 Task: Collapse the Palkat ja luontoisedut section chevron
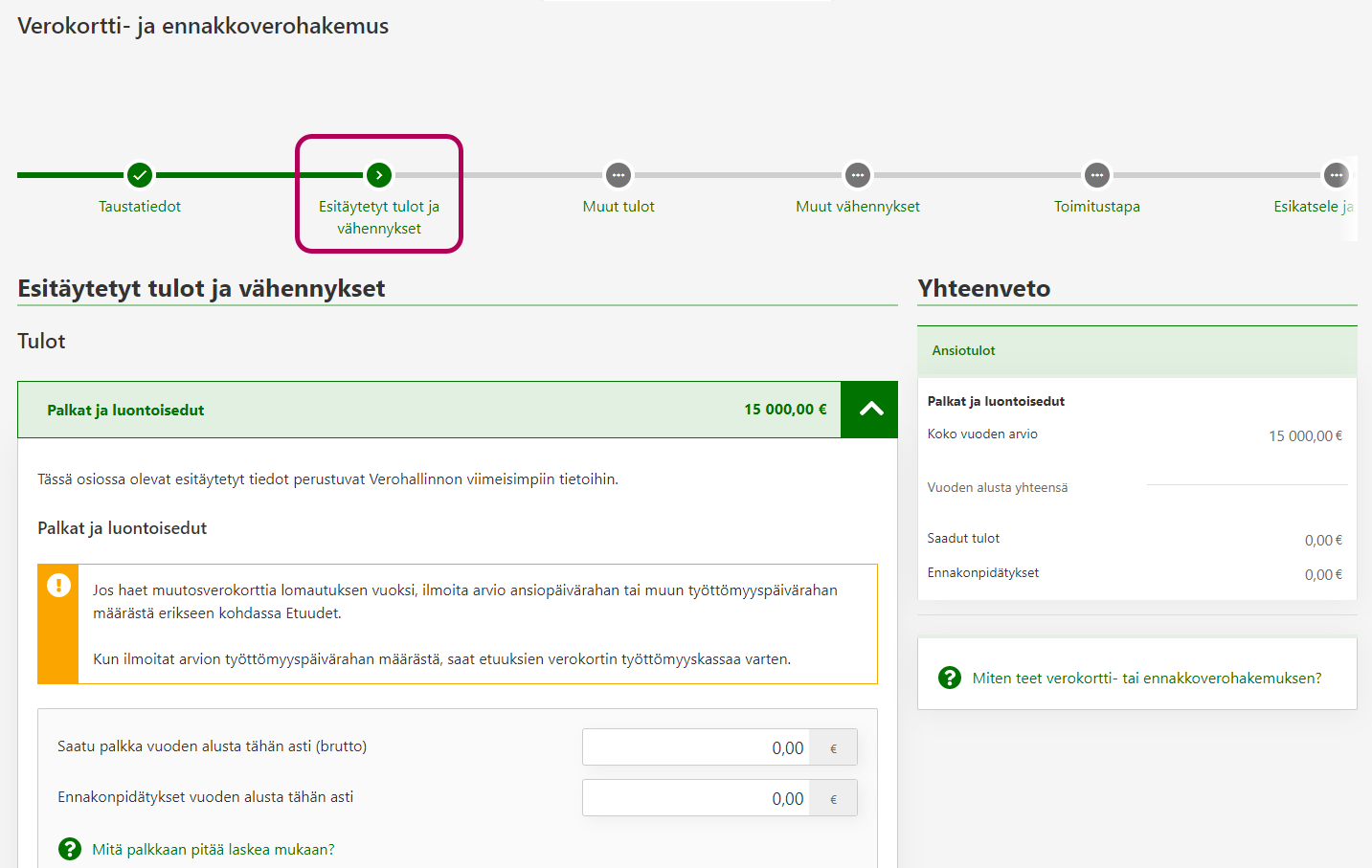coord(870,410)
